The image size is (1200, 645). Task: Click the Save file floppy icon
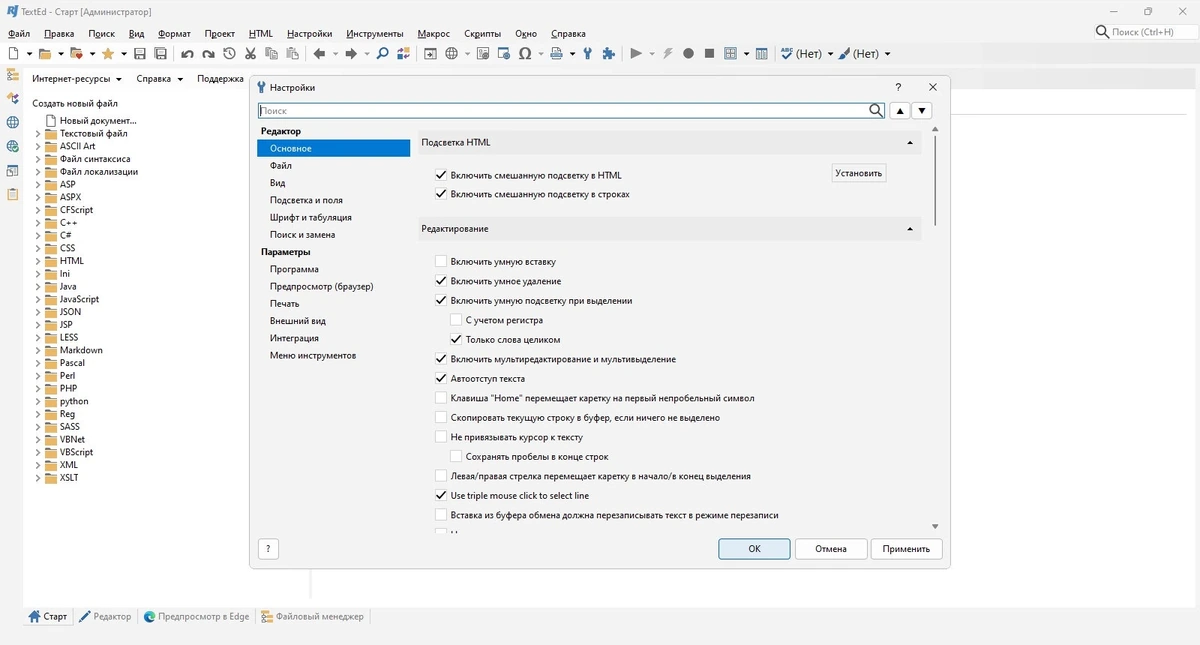point(140,54)
